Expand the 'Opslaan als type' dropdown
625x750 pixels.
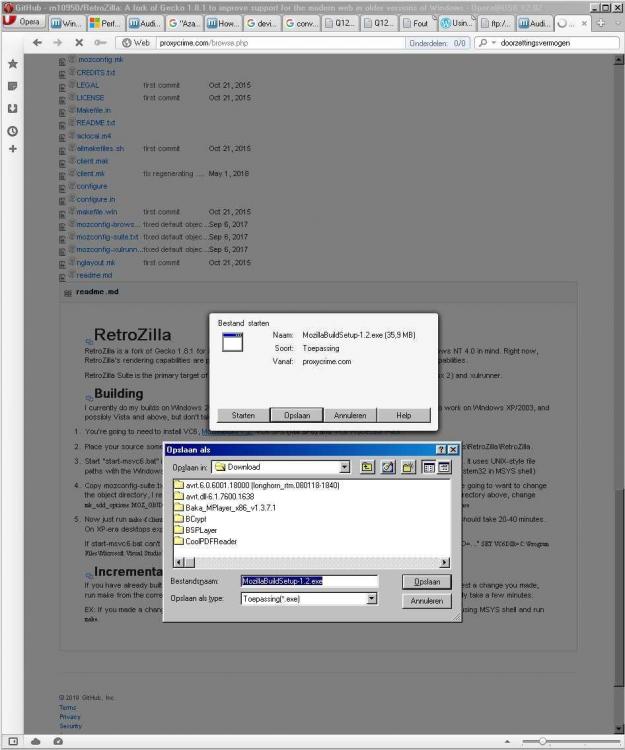click(x=372, y=599)
